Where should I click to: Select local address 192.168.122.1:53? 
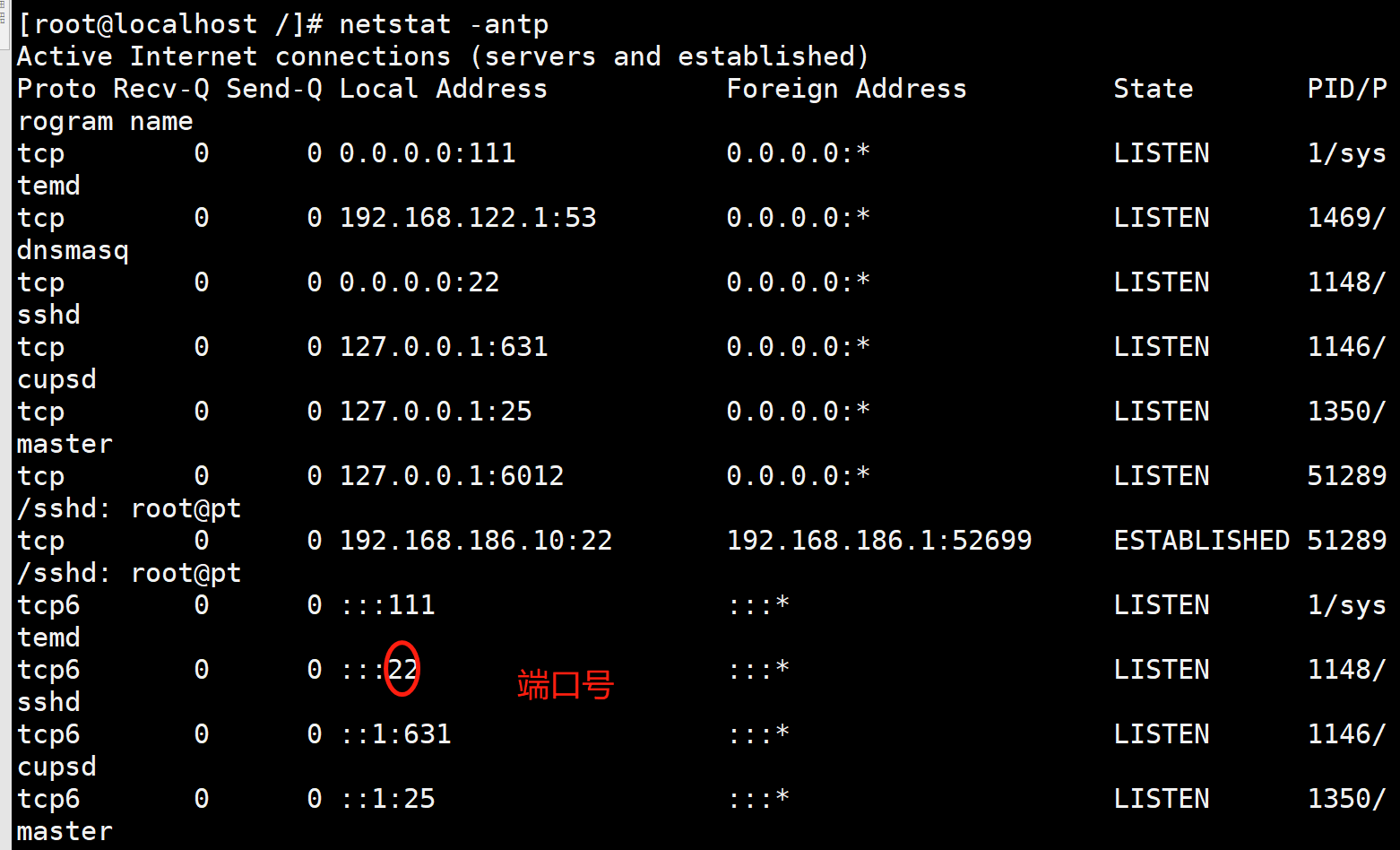[x=468, y=218]
